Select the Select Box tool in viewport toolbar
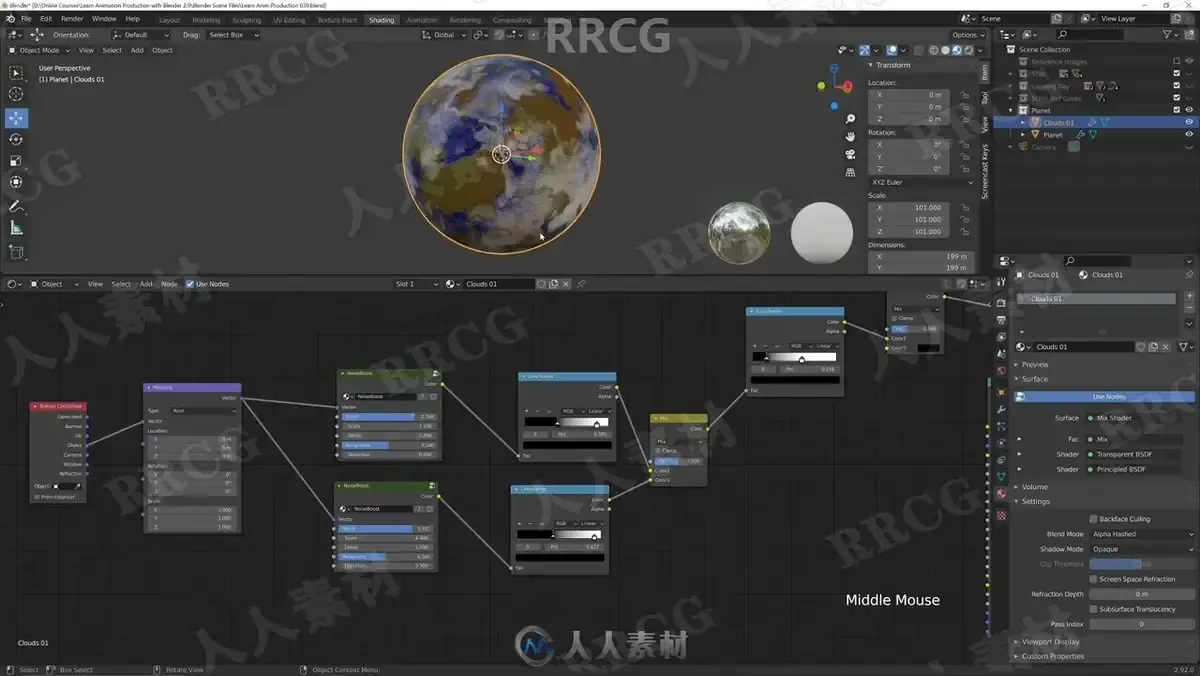 point(16,73)
